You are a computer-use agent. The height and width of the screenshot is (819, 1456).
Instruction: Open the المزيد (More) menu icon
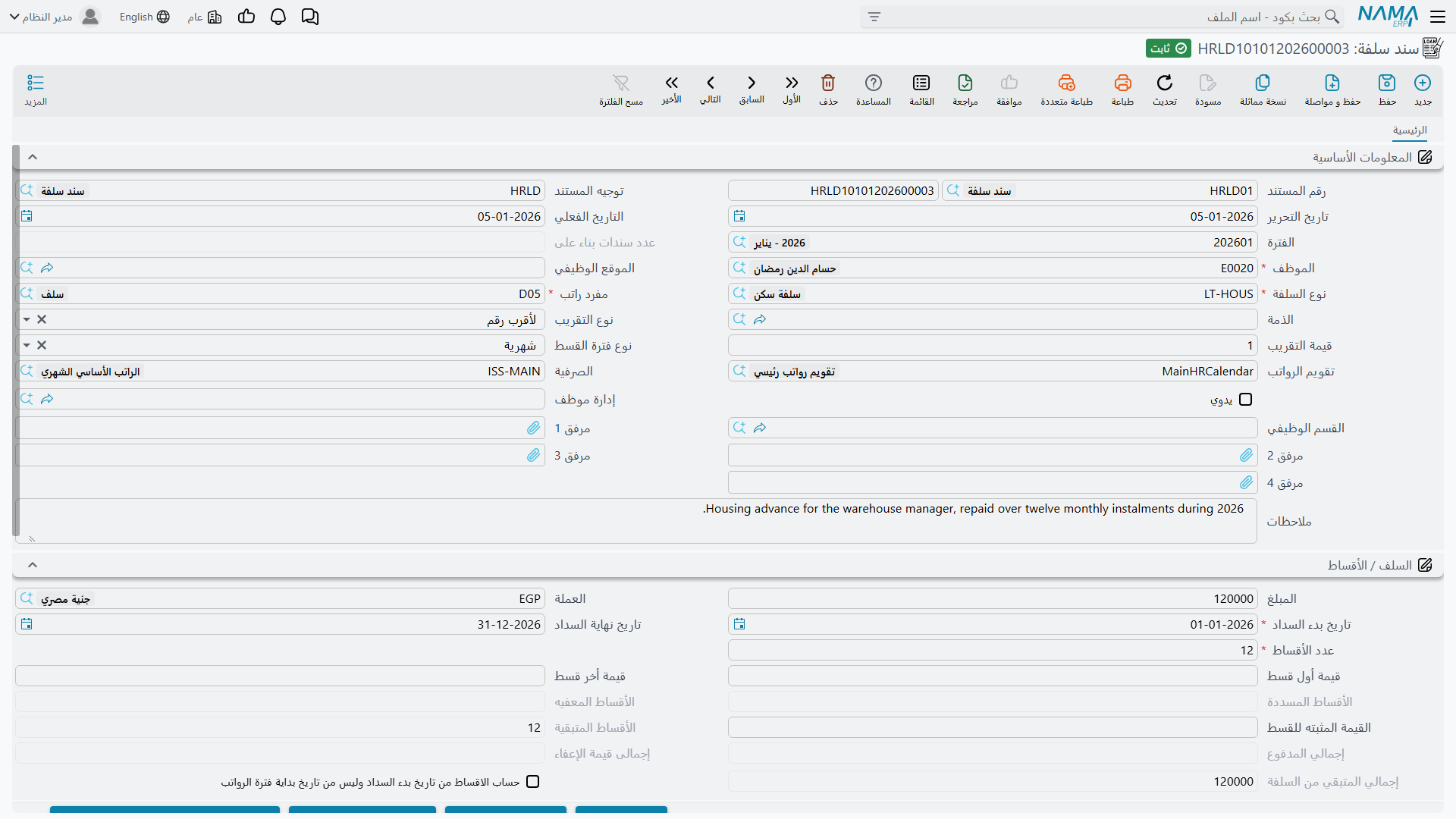tap(36, 83)
